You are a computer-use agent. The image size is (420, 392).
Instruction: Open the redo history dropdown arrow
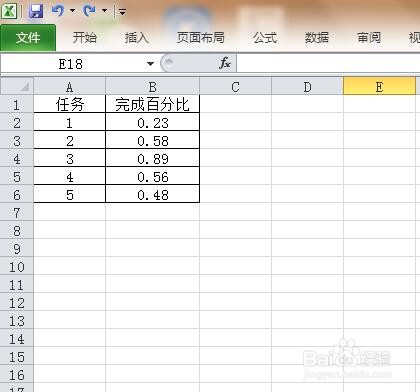[104, 11]
